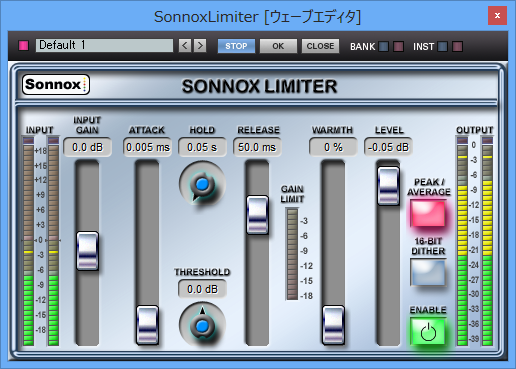Select the next preset arrow
516x369 pixels.
tap(200, 46)
